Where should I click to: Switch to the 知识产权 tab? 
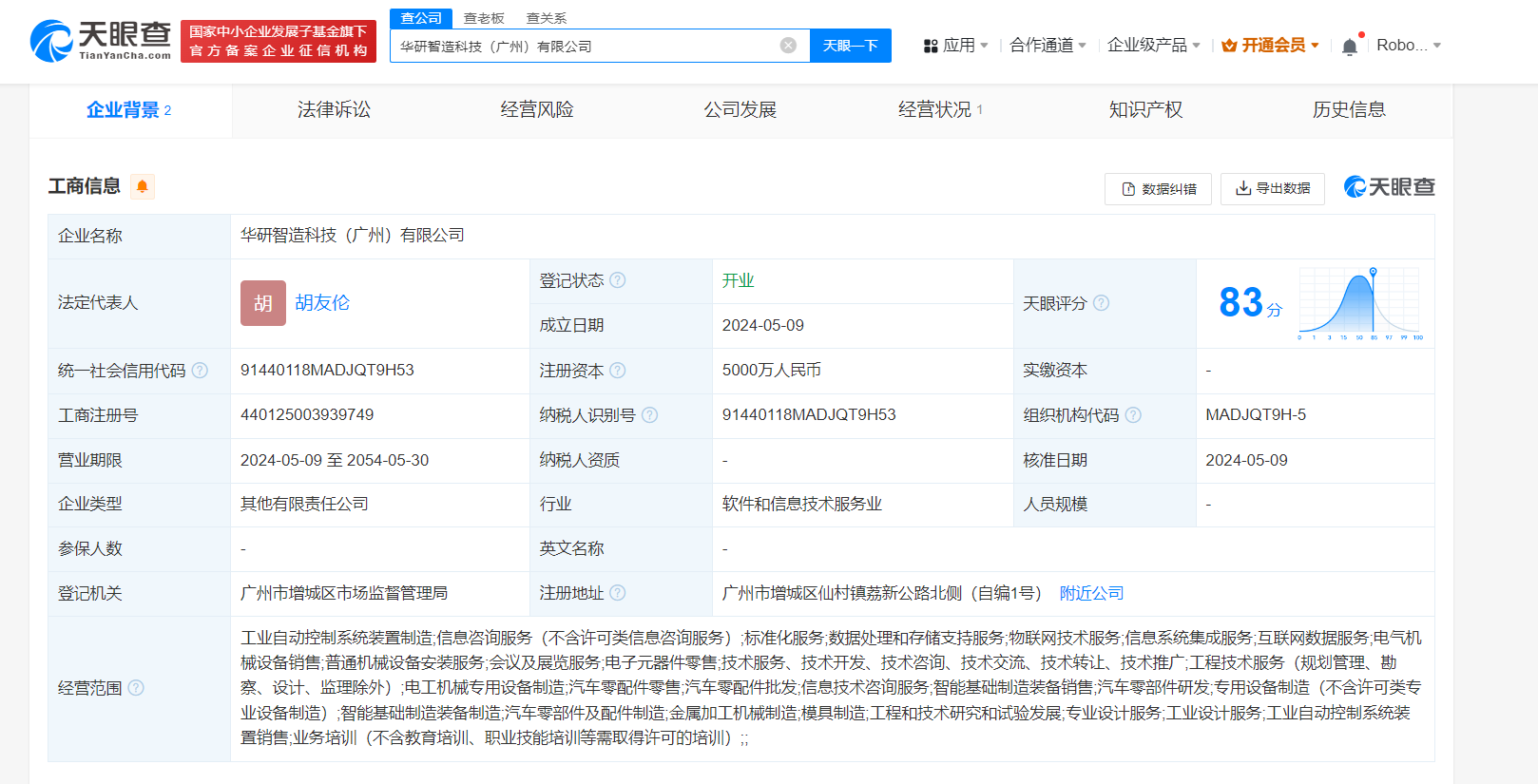tap(1145, 110)
